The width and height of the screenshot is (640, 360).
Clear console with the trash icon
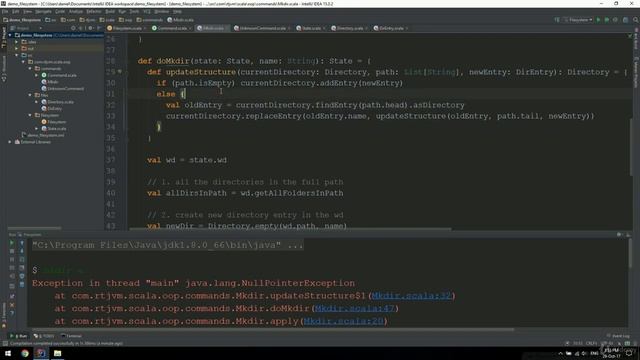tap(22, 284)
